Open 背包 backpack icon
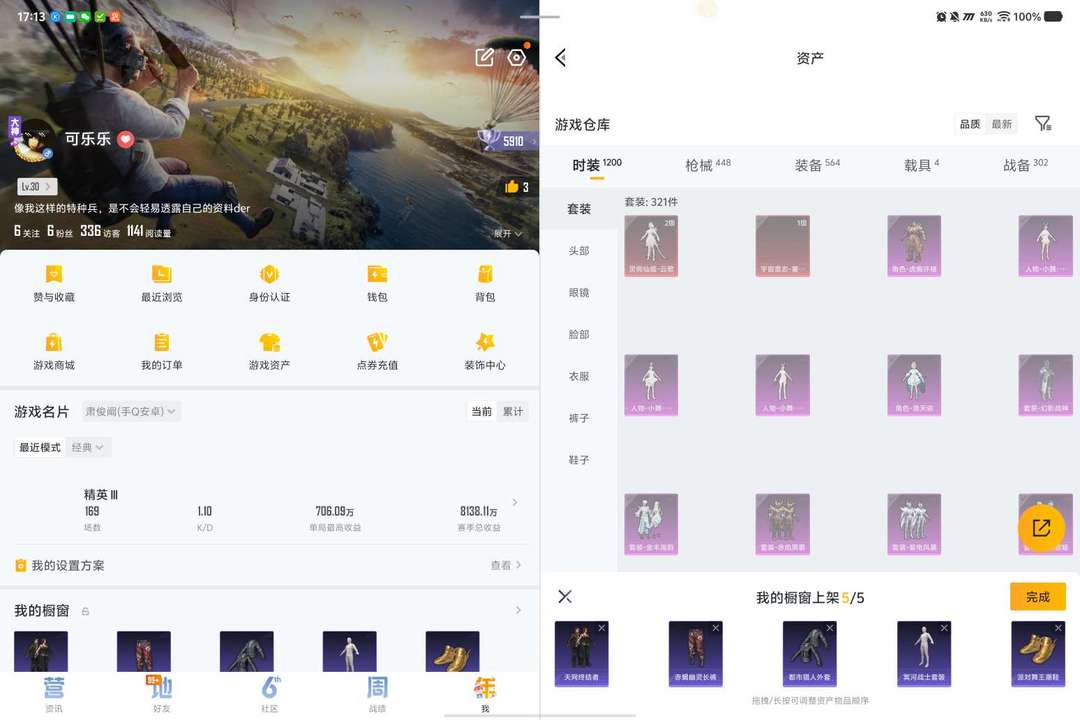Viewport: 1080px width, 720px height. pyautogui.click(x=485, y=274)
